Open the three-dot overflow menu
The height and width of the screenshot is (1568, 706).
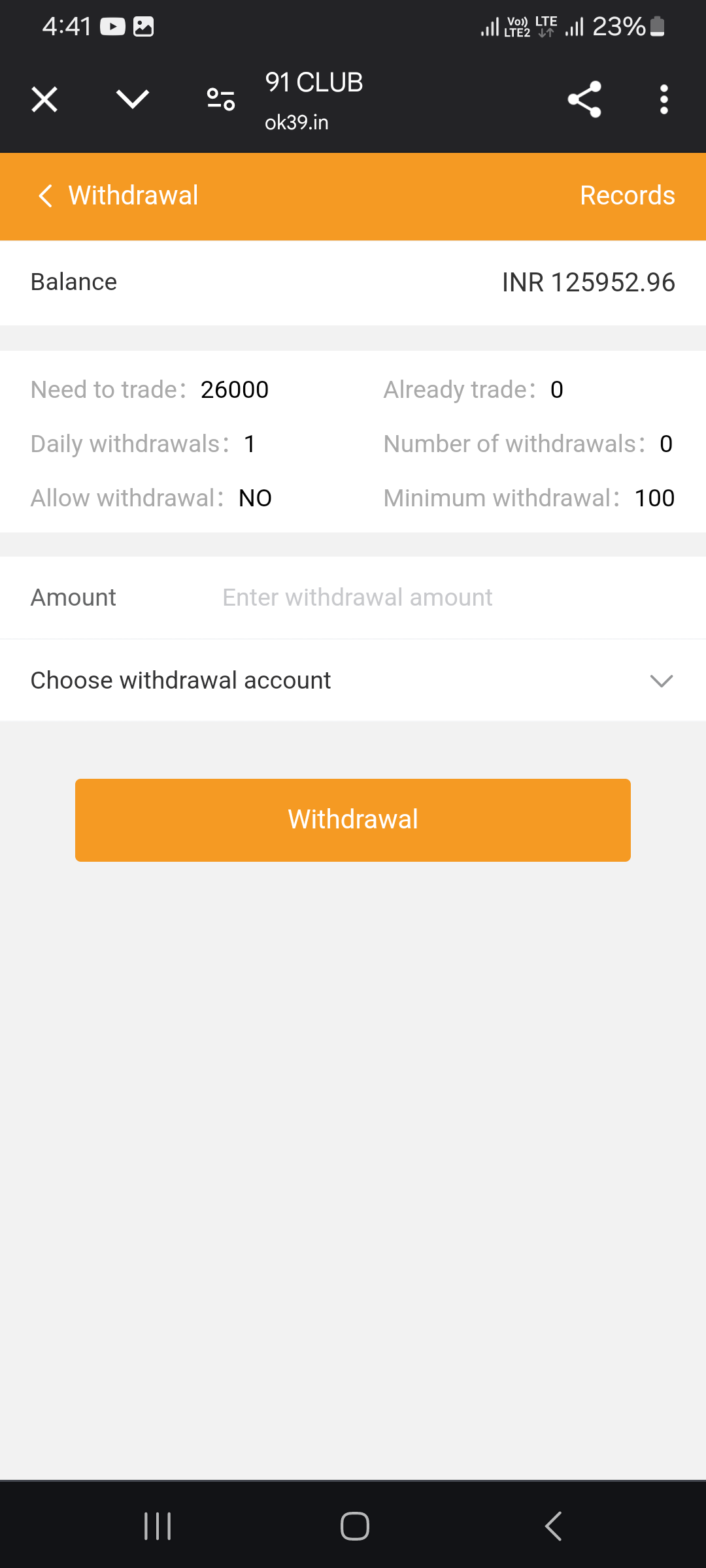(x=664, y=100)
